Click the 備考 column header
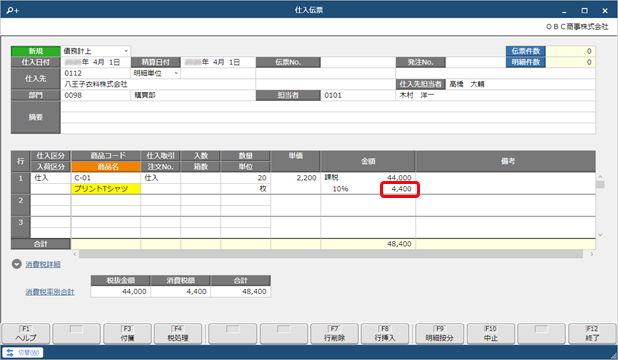Screen dimensions: 618x360 505,161
